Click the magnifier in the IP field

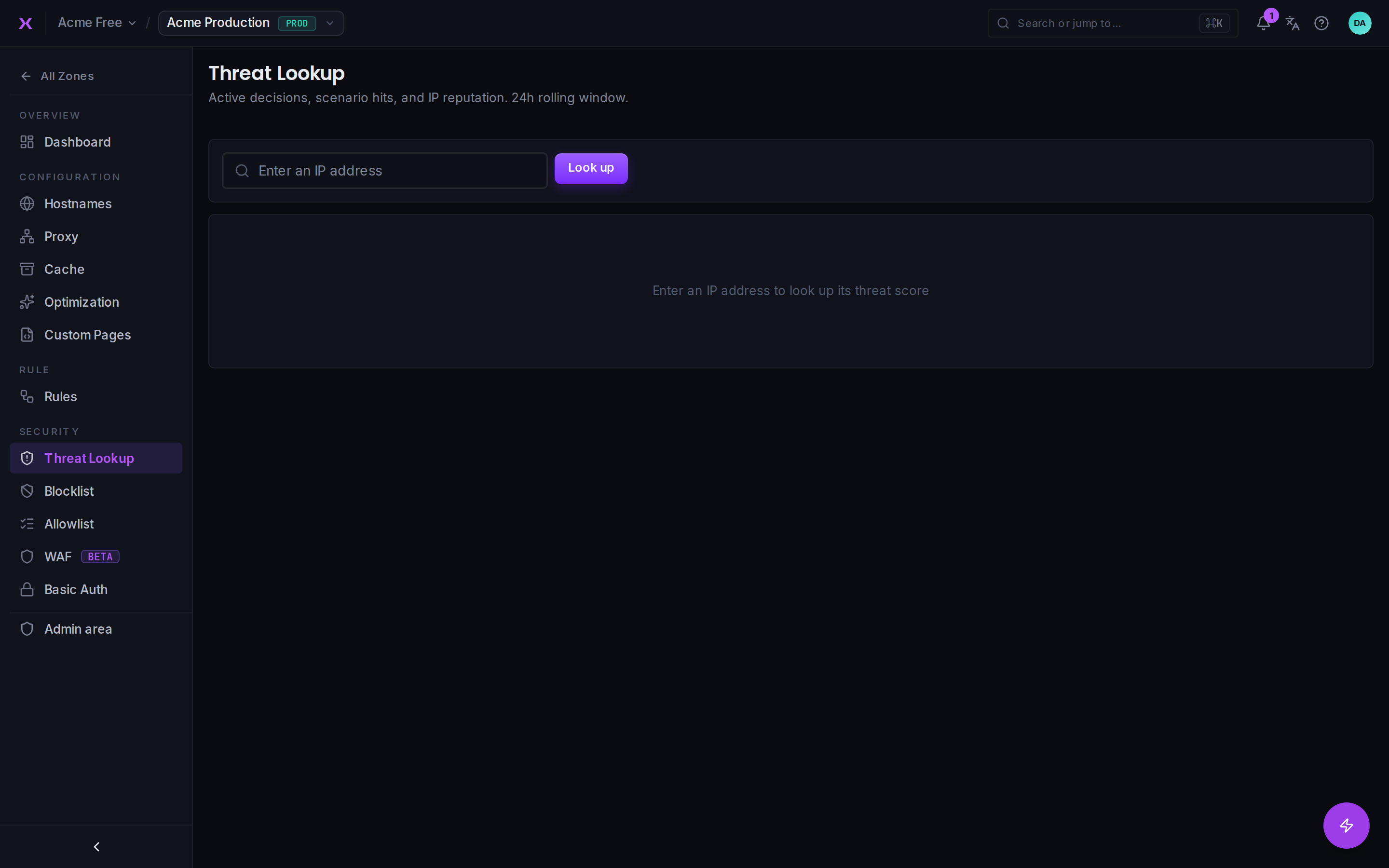[242, 171]
